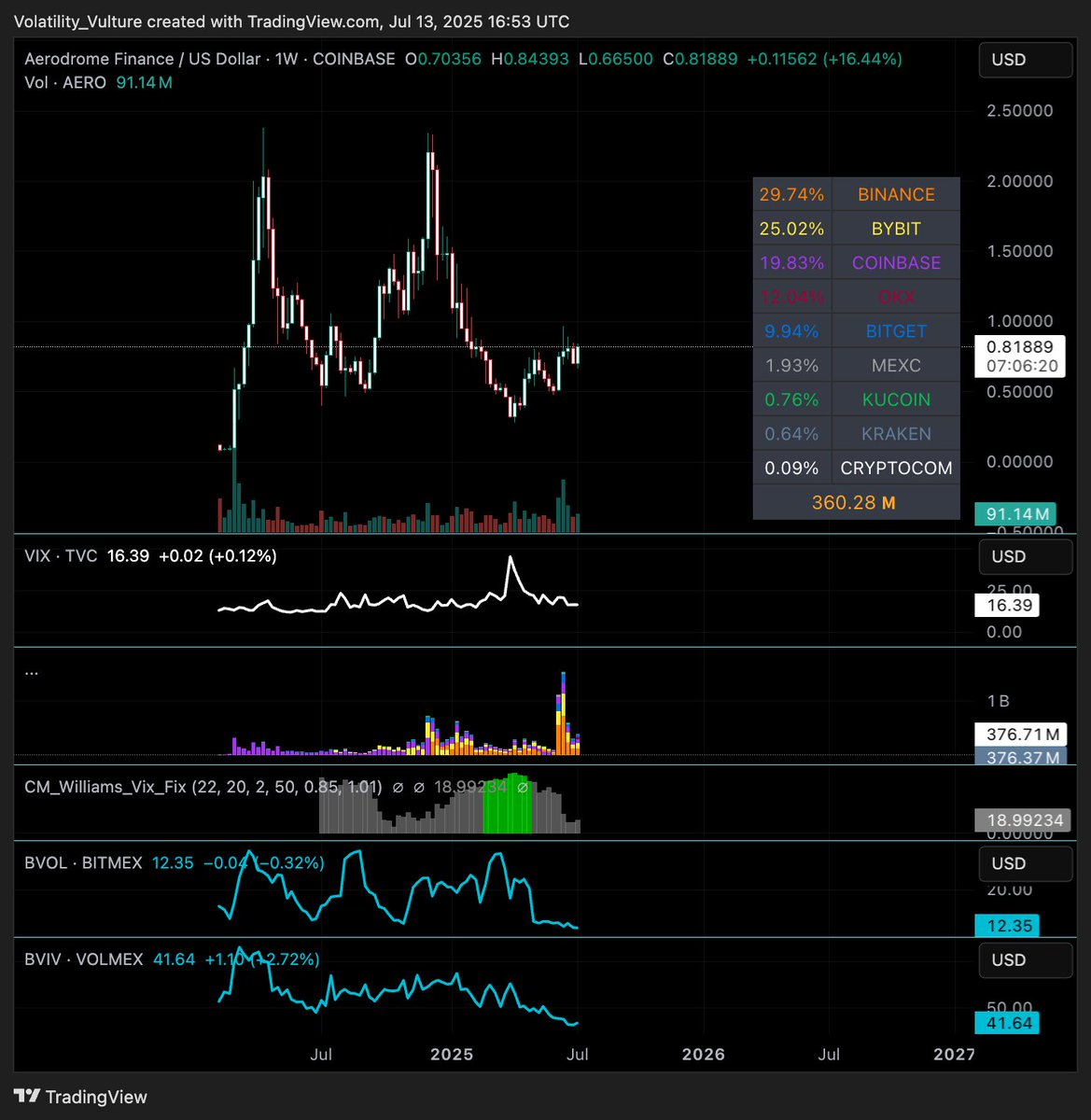Click the 360.28 M total volume cell
The width and height of the screenshot is (1091, 1120).
coord(856,502)
